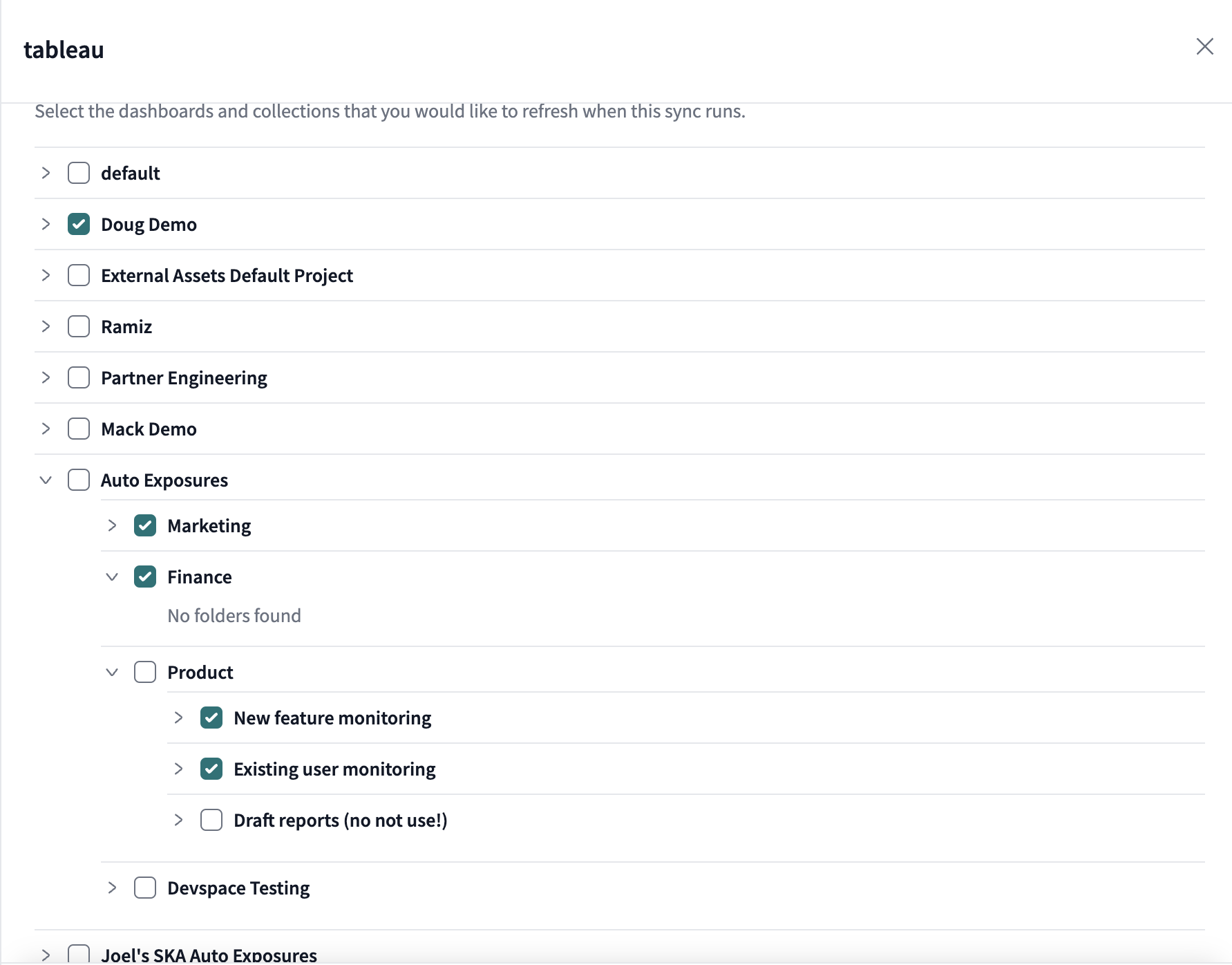Check the Mack Demo checkbox
This screenshot has width=1232, height=965.
[x=78, y=429]
